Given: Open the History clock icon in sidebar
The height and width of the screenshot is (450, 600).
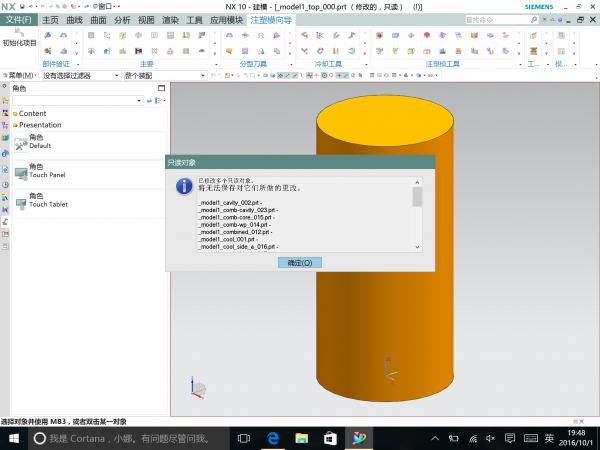Looking at the screenshot, I should [x=5, y=185].
